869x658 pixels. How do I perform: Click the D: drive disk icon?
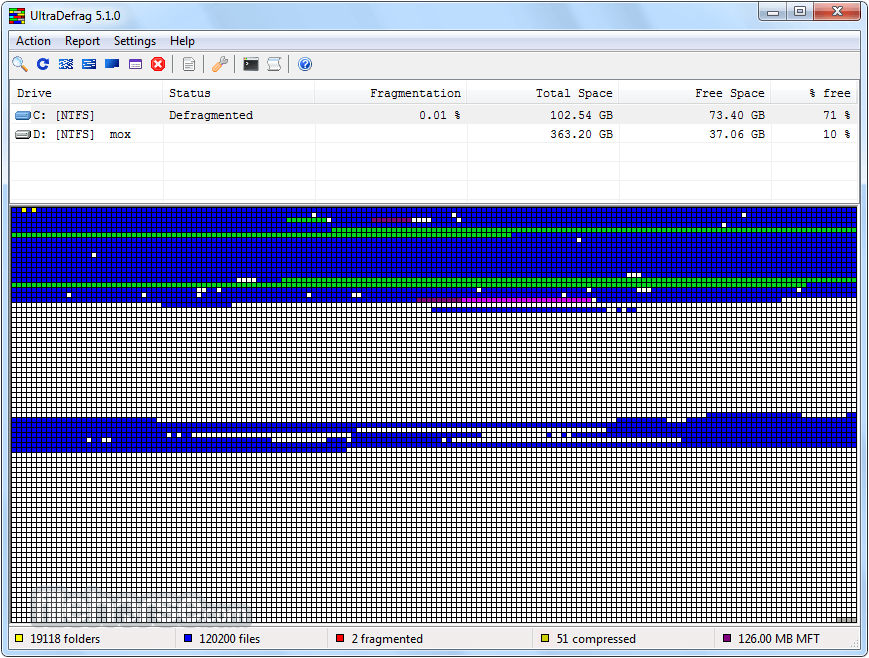click(x=23, y=134)
